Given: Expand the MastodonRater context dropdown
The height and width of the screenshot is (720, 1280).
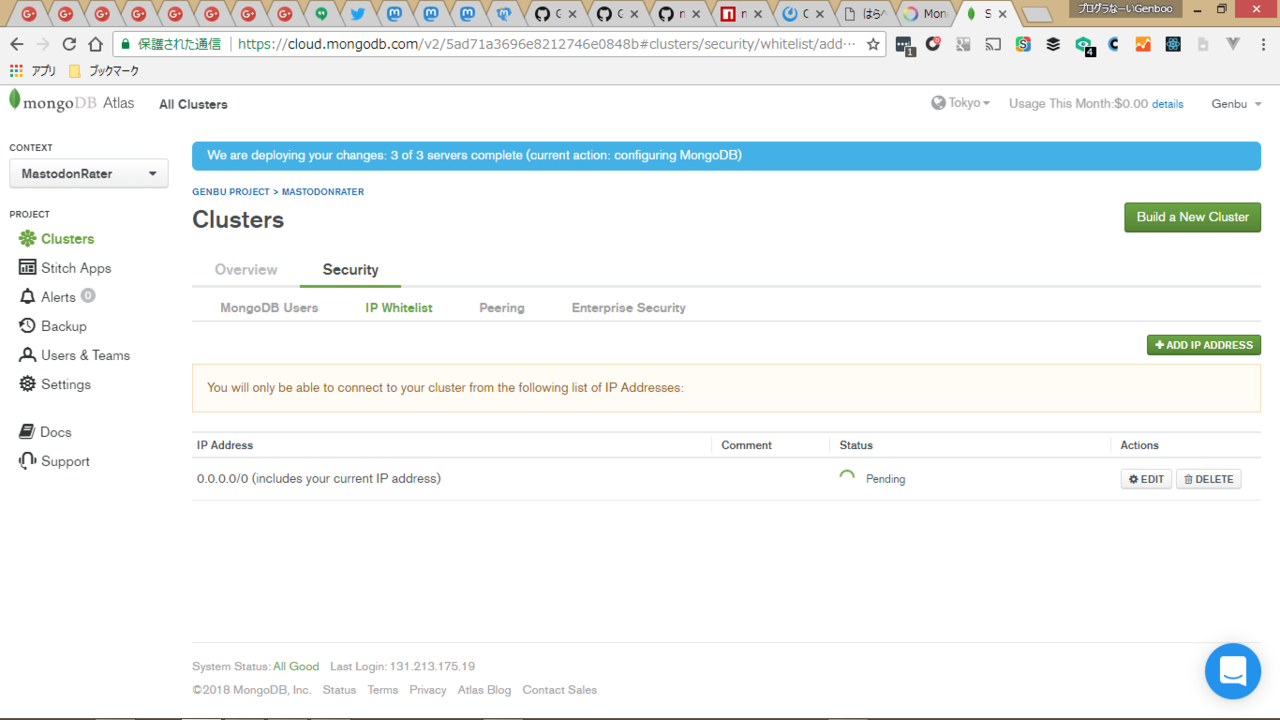Looking at the screenshot, I should [89, 174].
